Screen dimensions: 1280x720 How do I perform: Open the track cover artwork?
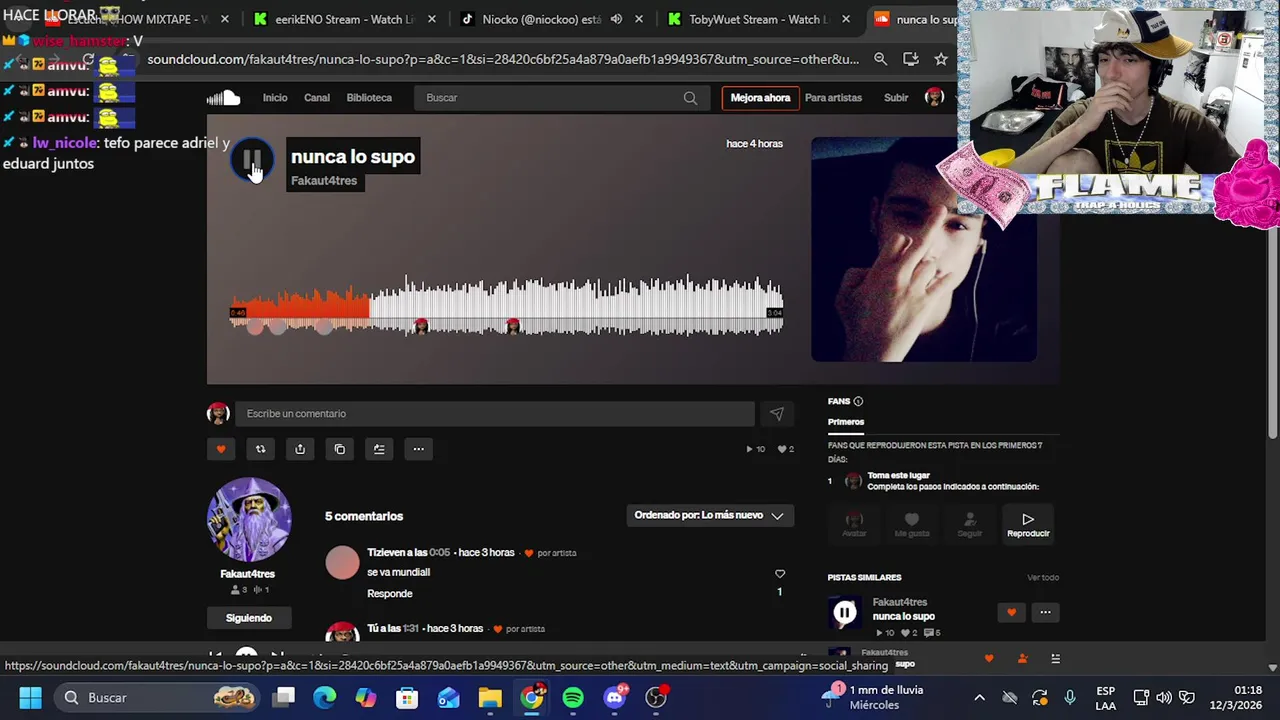pos(924,250)
